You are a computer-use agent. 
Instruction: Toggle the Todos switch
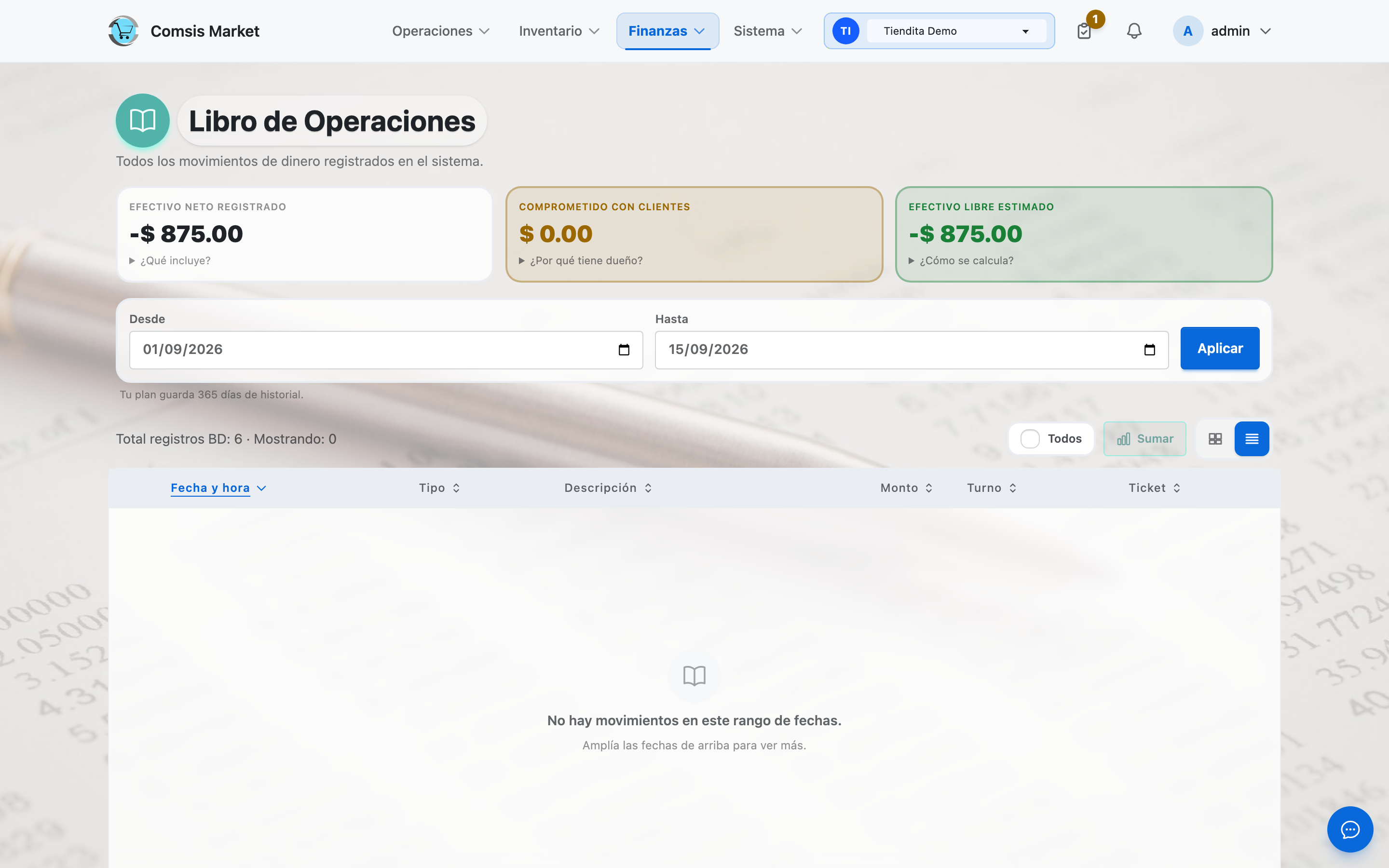pos(1030,439)
